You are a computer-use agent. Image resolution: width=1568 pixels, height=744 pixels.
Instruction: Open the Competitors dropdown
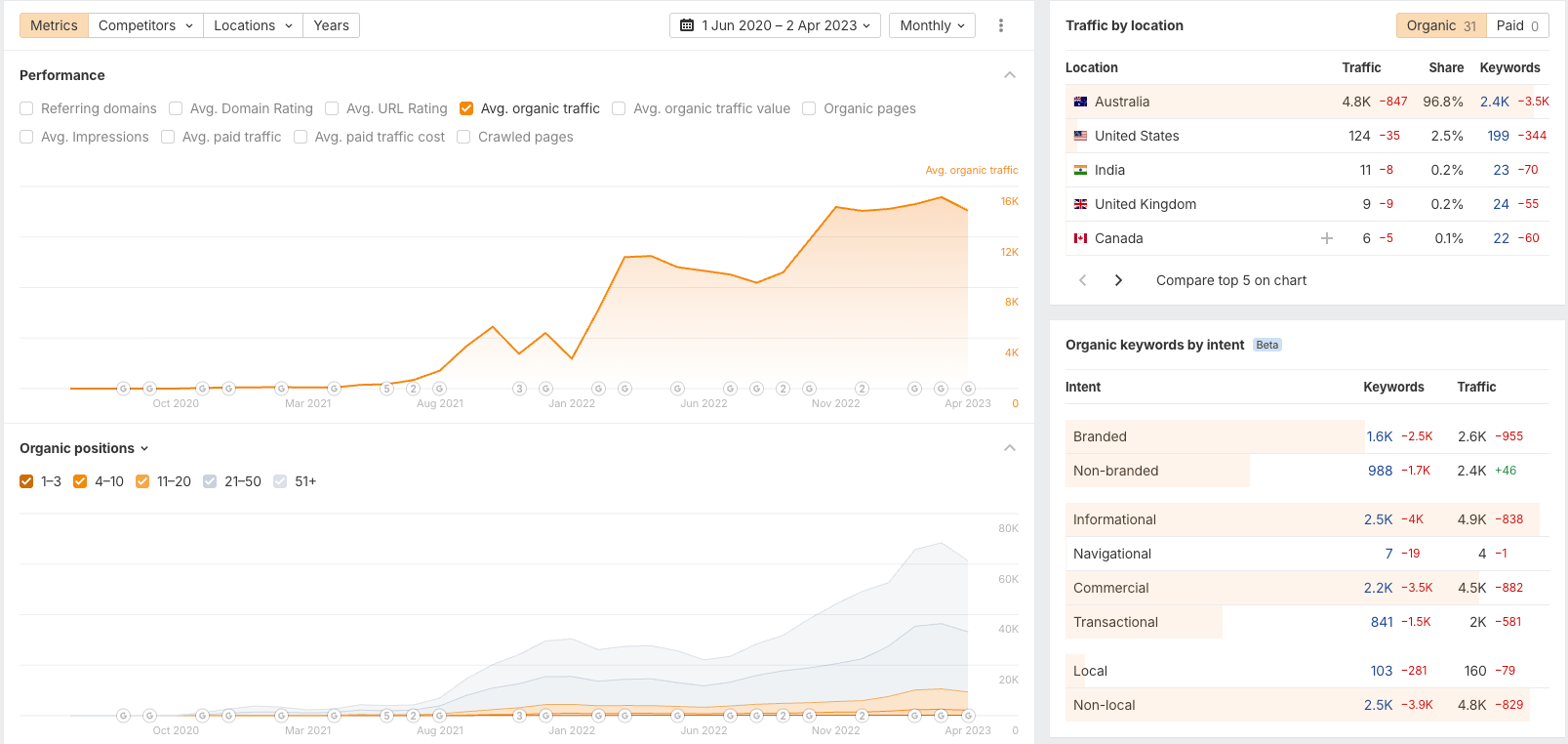pyautogui.click(x=145, y=25)
